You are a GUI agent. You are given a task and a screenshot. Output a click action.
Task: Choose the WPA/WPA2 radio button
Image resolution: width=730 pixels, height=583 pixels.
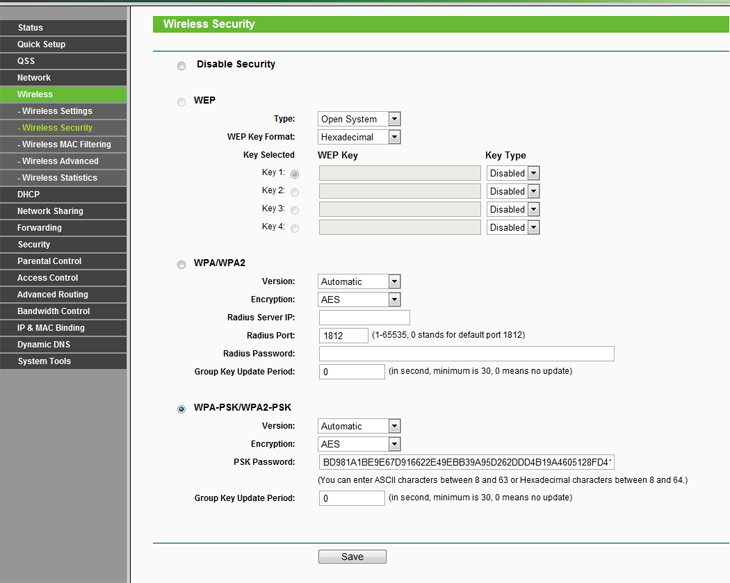[x=181, y=265]
